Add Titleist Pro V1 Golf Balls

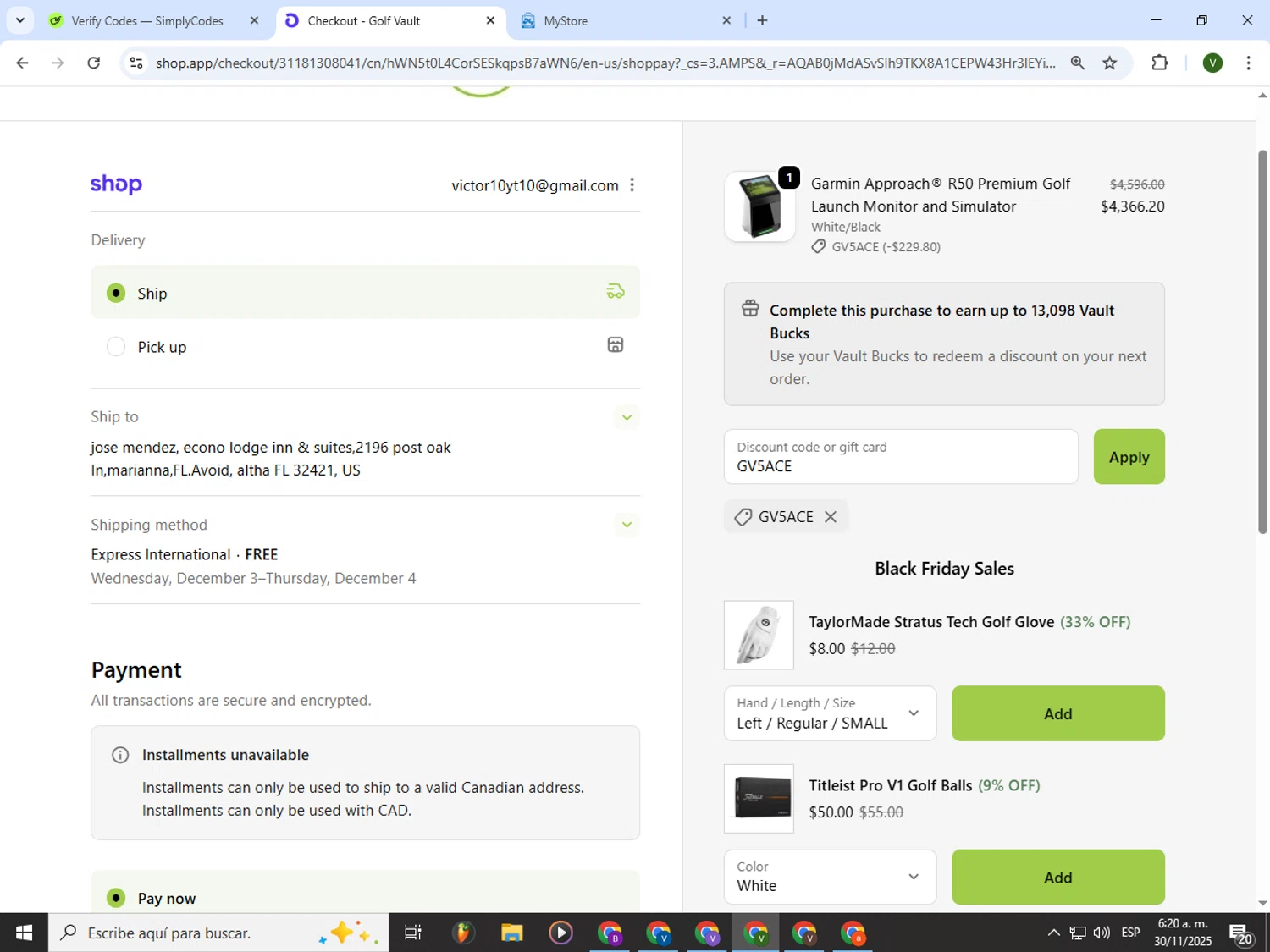(1057, 877)
